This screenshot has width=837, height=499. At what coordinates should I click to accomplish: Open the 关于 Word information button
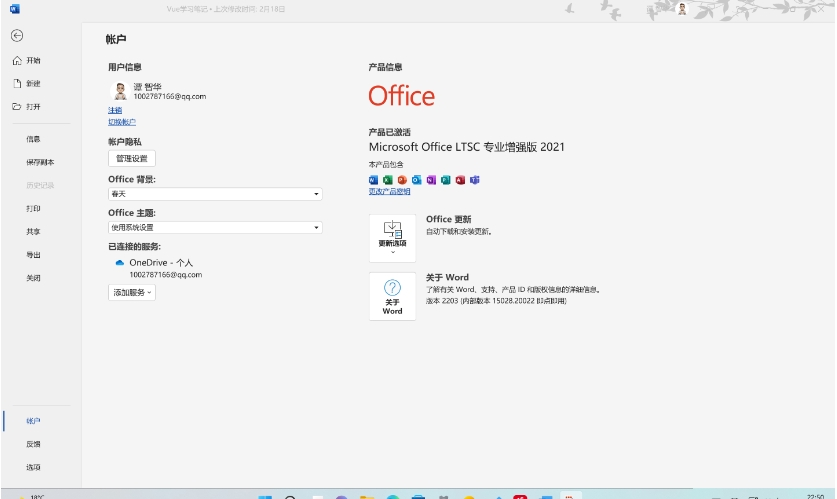click(392, 297)
